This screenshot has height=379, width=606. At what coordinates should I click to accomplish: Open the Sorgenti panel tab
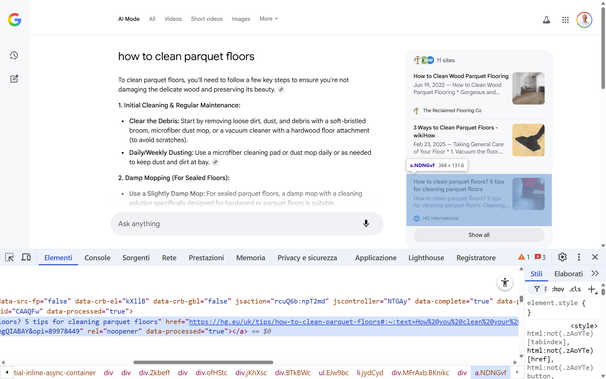click(x=136, y=258)
